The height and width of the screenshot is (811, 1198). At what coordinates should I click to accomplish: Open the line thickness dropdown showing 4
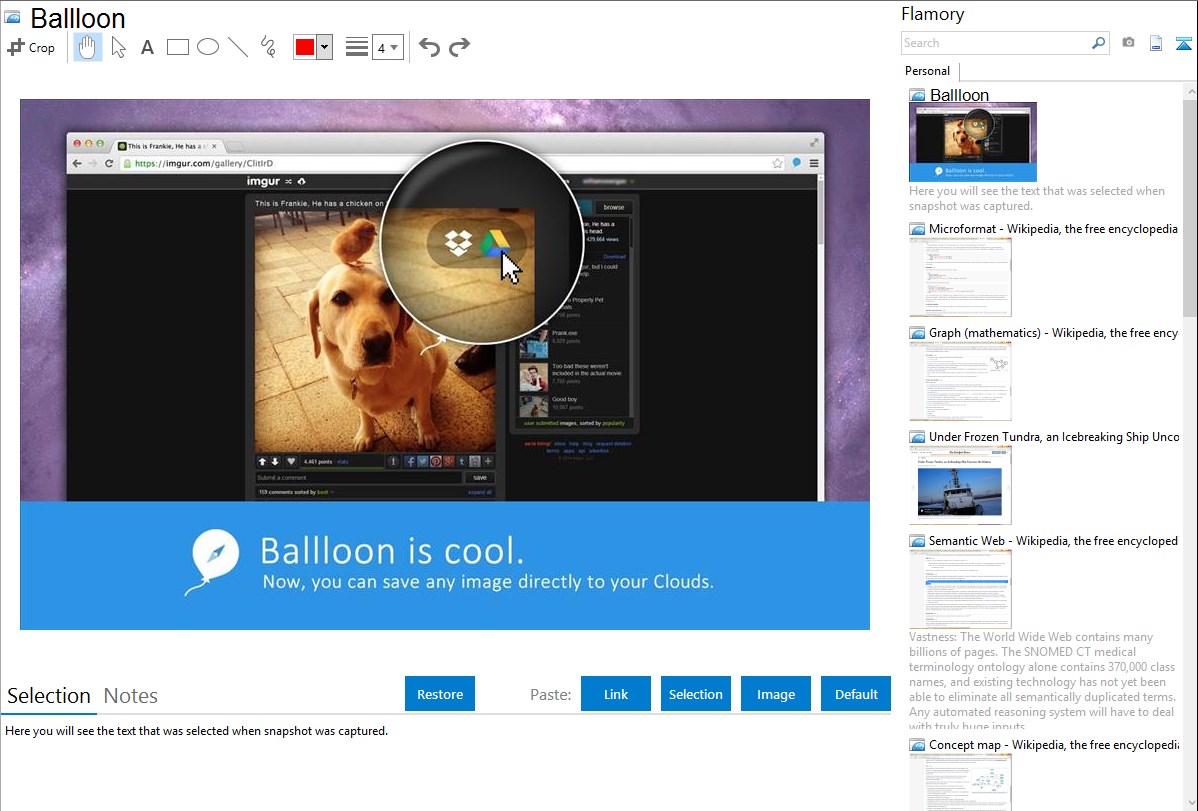coord(387,47)
